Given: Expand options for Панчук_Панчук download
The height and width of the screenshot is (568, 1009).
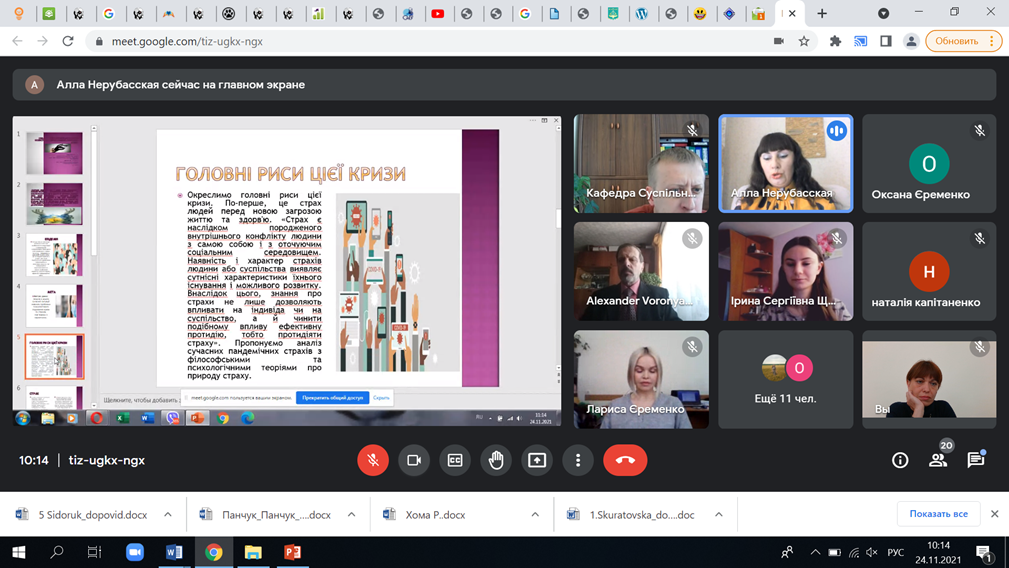Looking at the screenshot, I should [x=351, y=515].
